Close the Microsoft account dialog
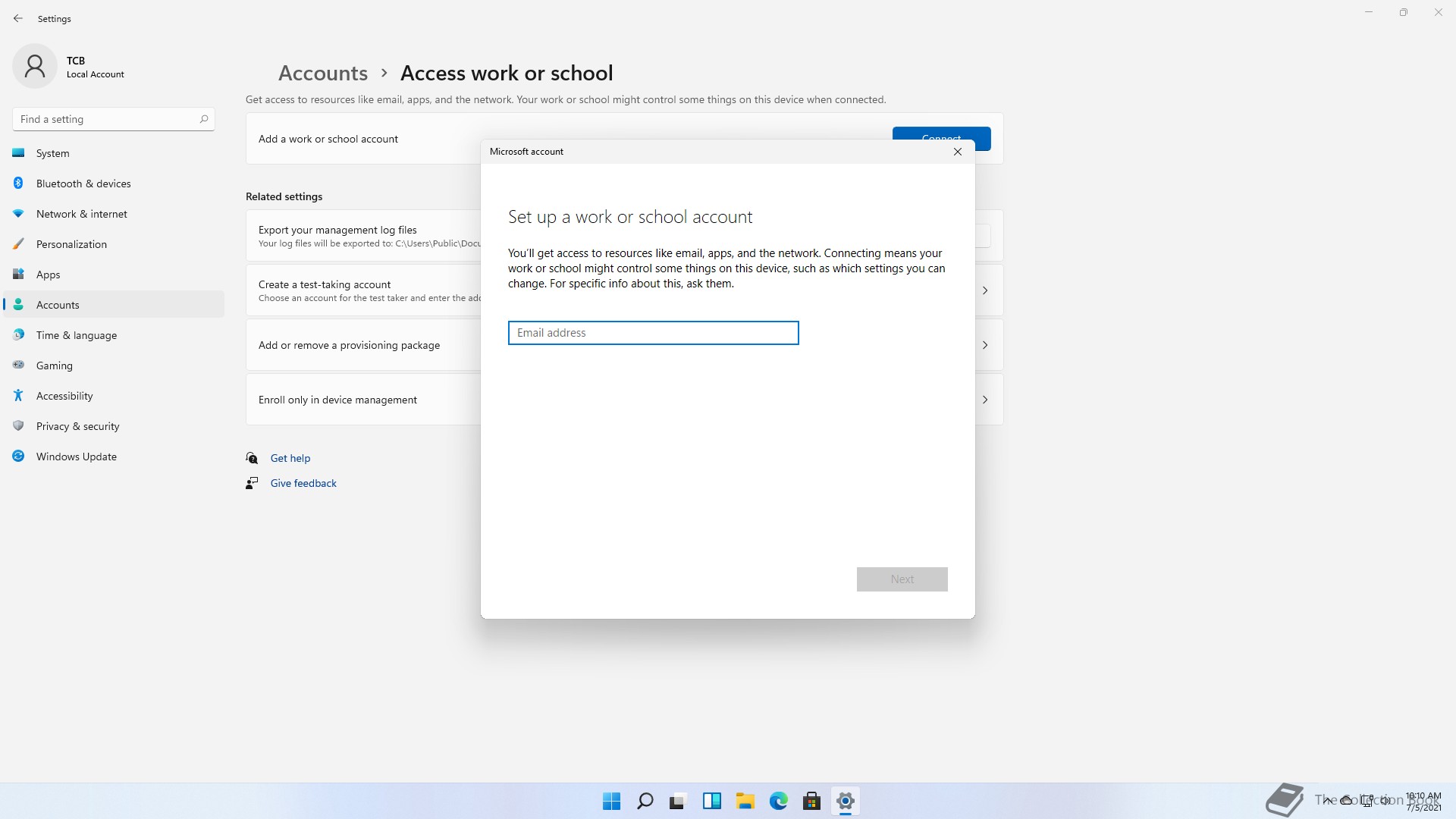Image resolution: width=1456 pixels, height=819 pixels. (958, 152)
